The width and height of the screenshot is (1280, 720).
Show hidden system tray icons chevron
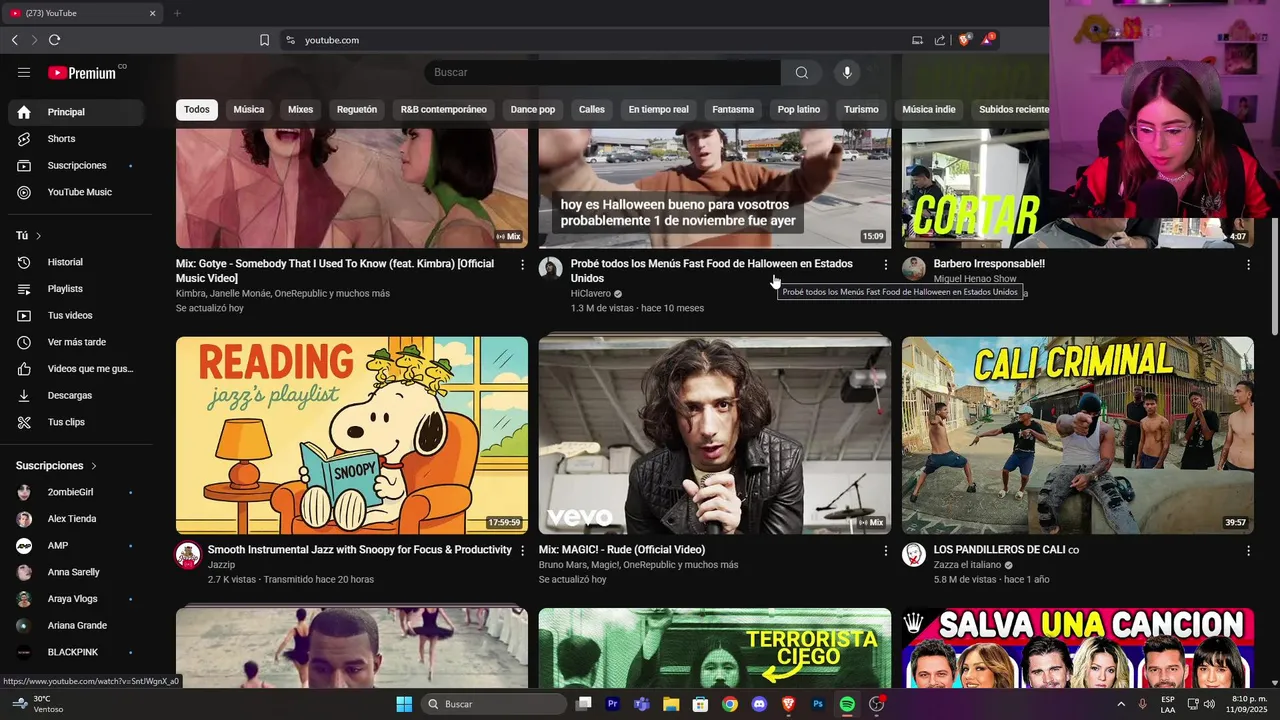point(1121,704)
